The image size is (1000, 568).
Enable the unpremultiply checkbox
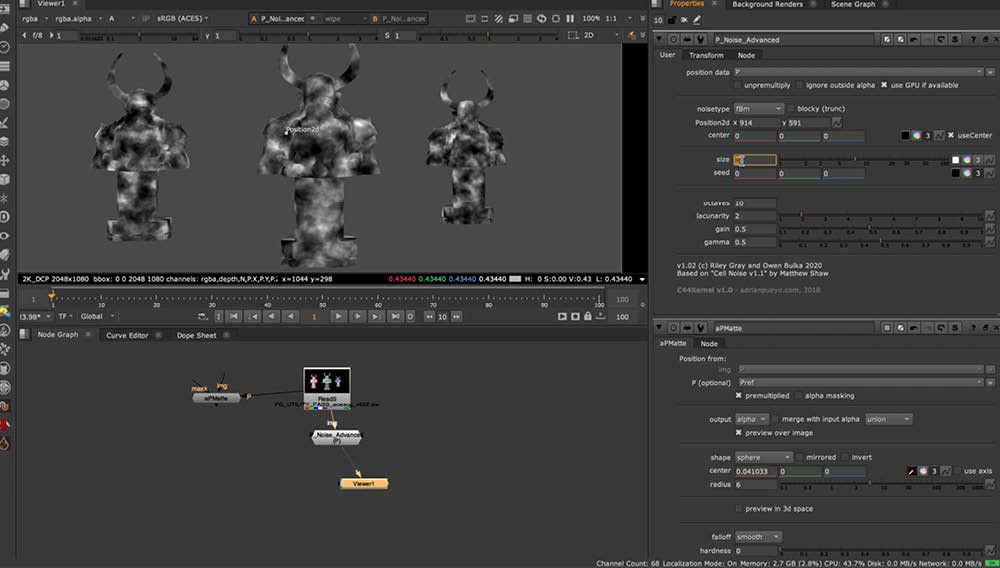(x=737, y=85)
